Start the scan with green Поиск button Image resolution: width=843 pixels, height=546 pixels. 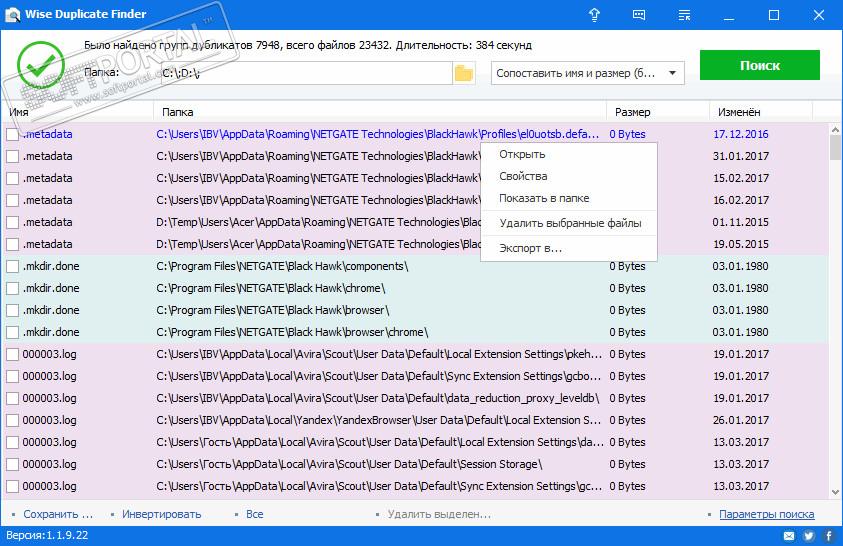pyautogui.click(x=759, y=65)
